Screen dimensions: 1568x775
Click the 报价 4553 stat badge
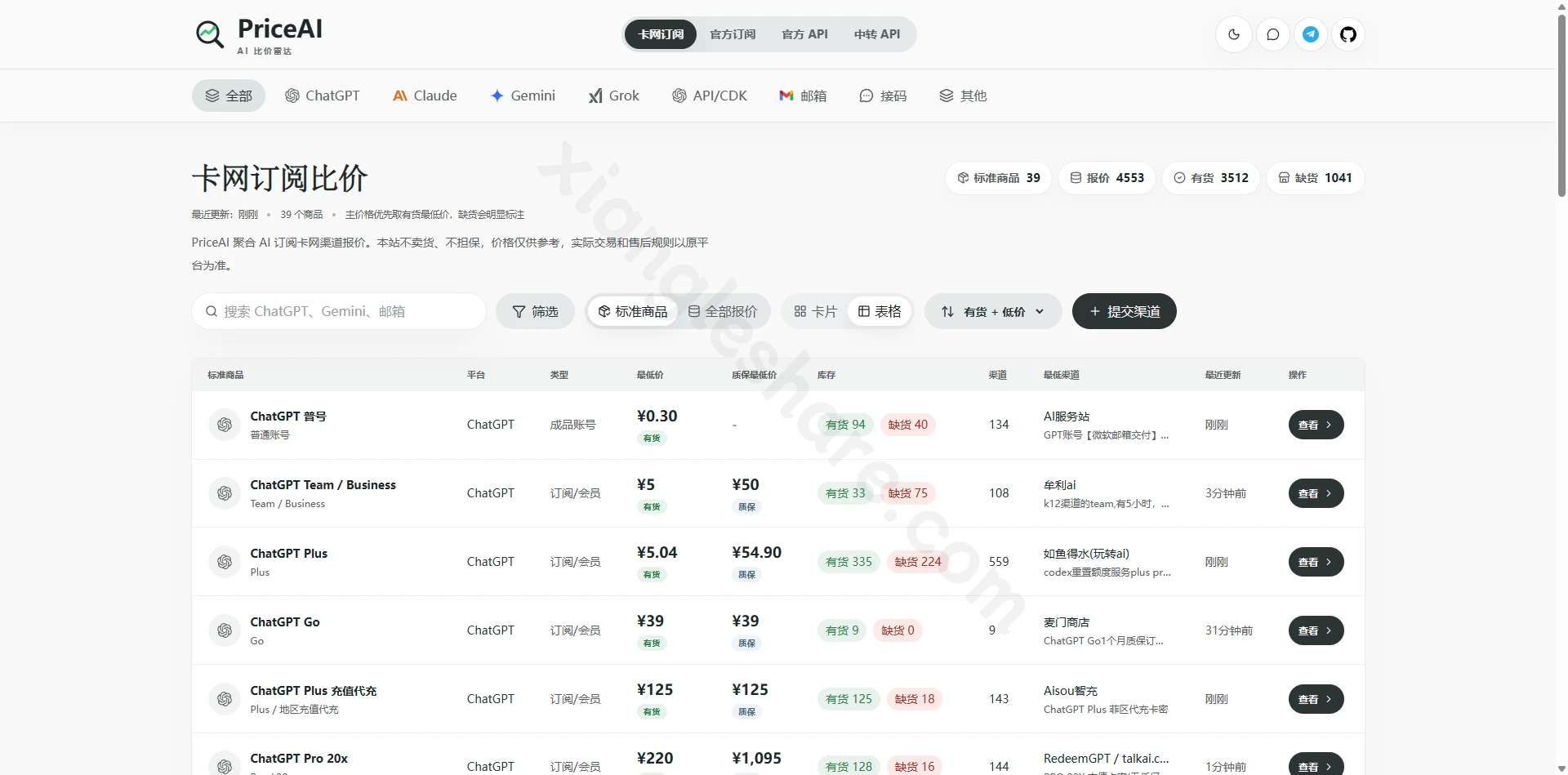click(x=1107, y=178)
